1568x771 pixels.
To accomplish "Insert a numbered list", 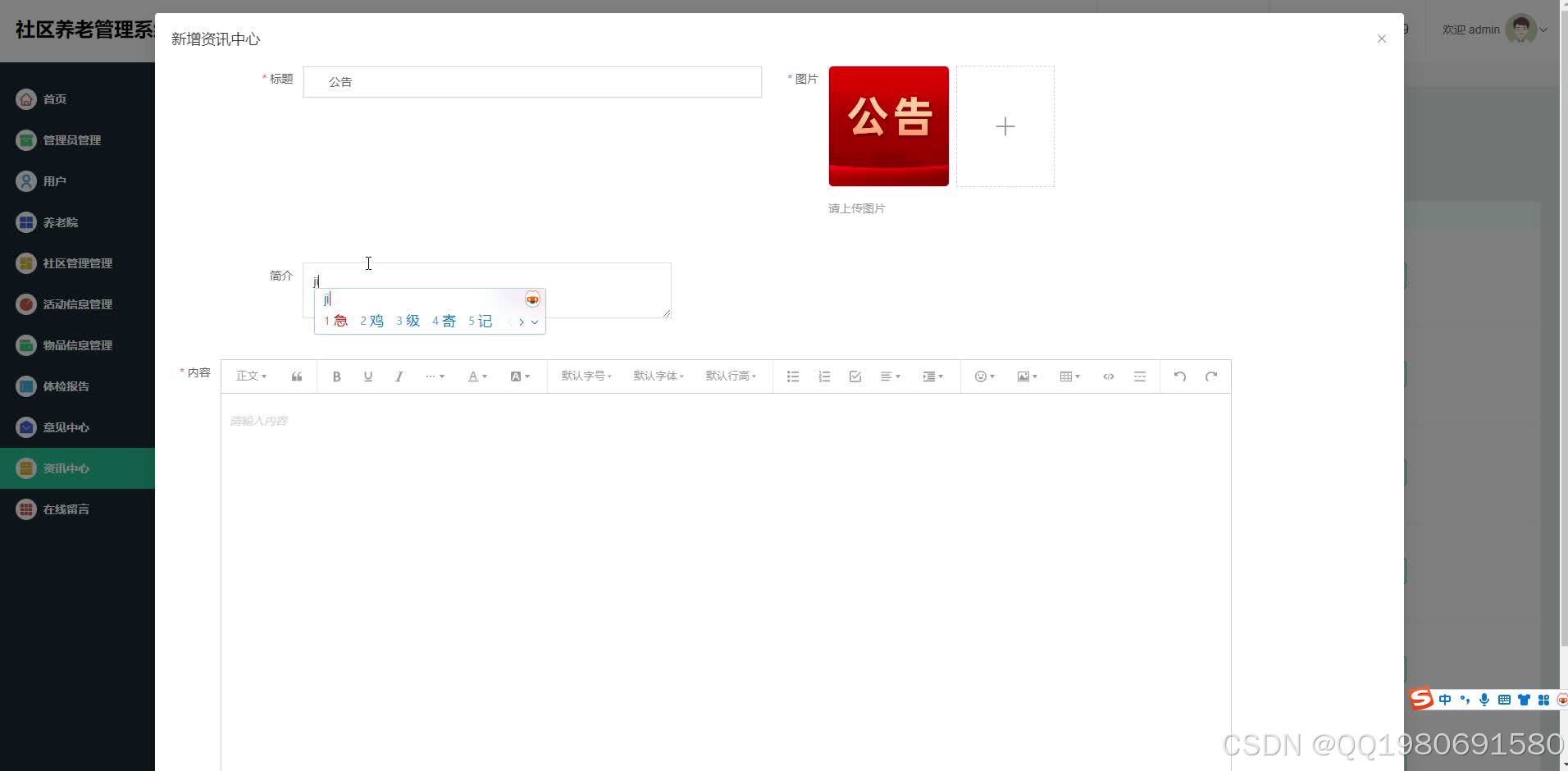I will coord(824,376).
